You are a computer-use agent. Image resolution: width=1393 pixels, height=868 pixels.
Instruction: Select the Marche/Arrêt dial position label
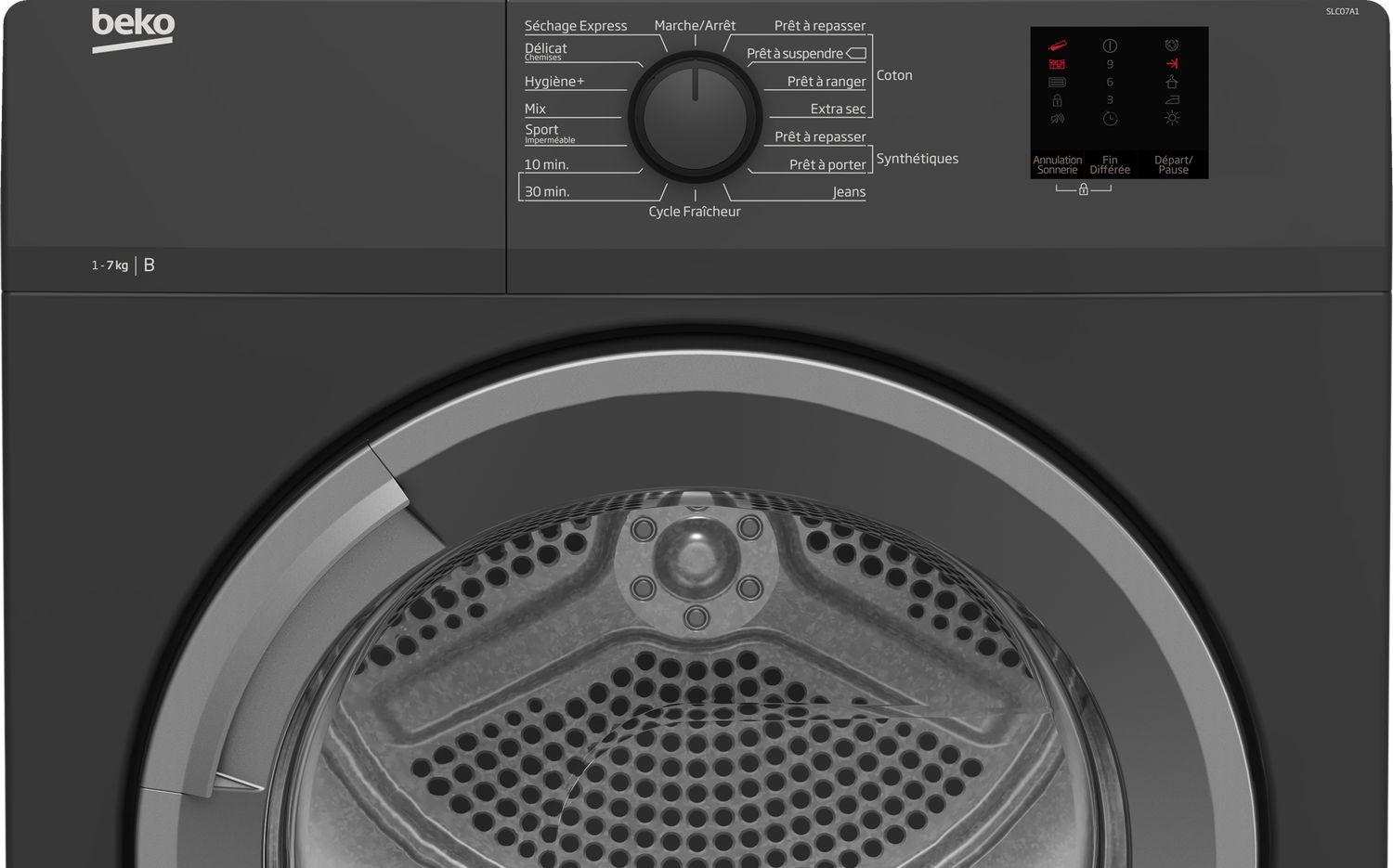click(x=695, y=25)
